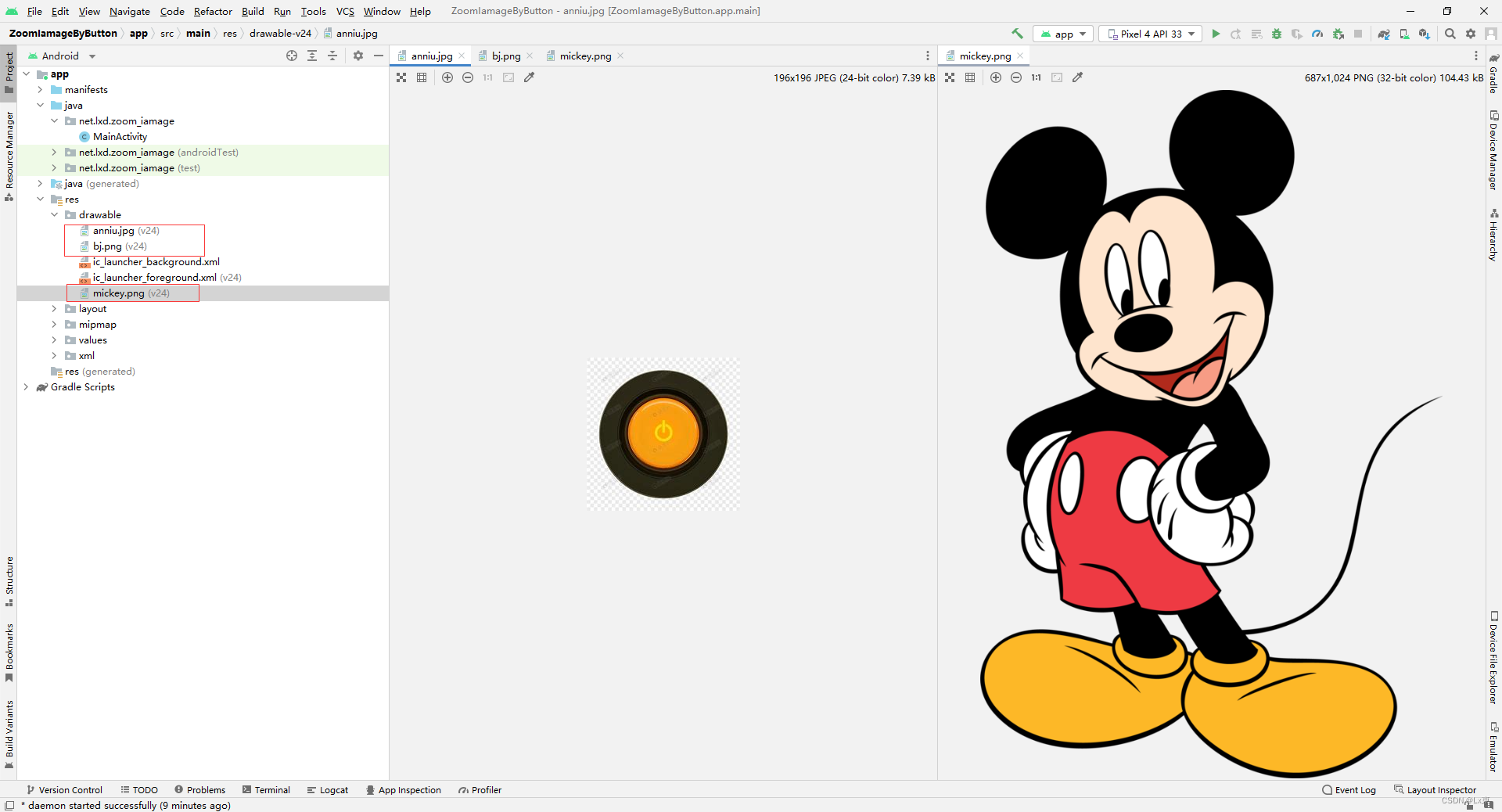Toggle transparency chessboard in anniu.jpg editor
The image size is (1502, 812).
[x=401, y=77]
